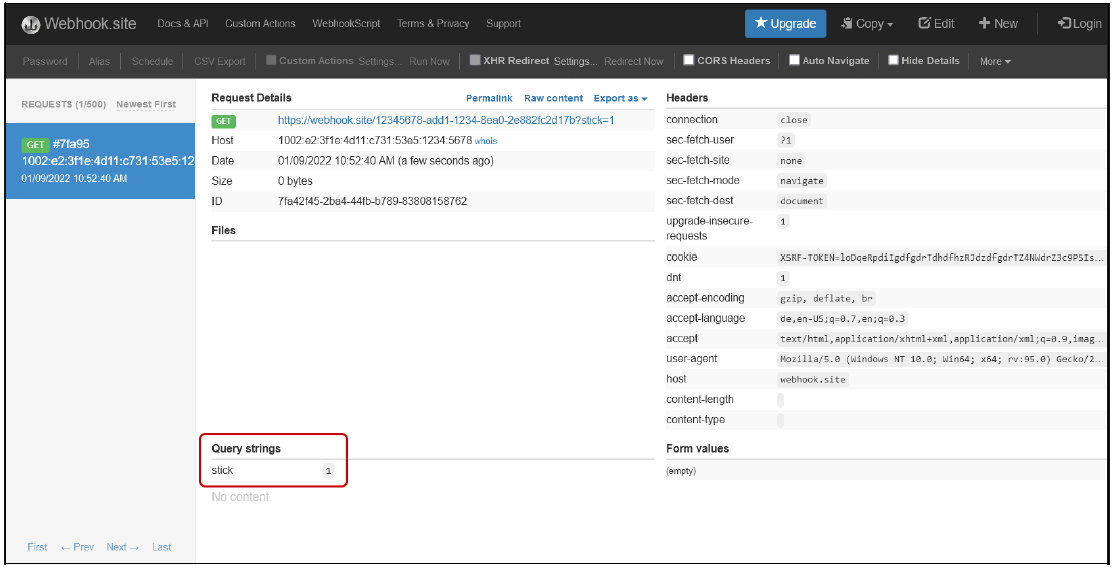Click the accept text/html header value

click(x=941, y=339)
